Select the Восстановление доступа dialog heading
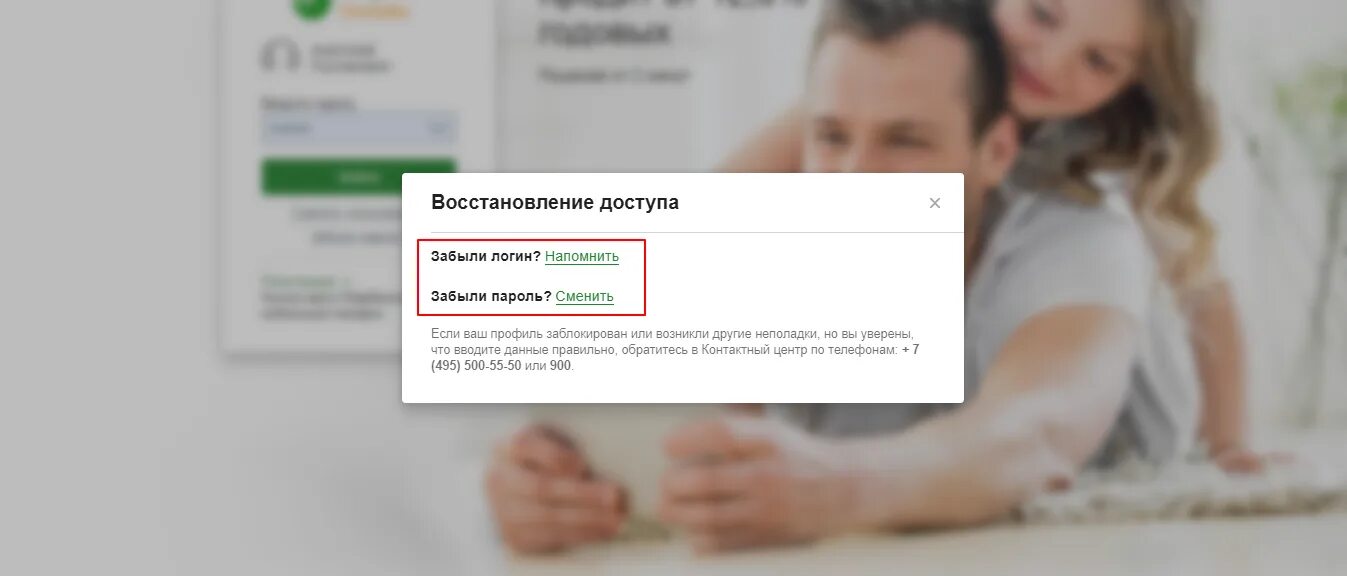 coord(555,203)
